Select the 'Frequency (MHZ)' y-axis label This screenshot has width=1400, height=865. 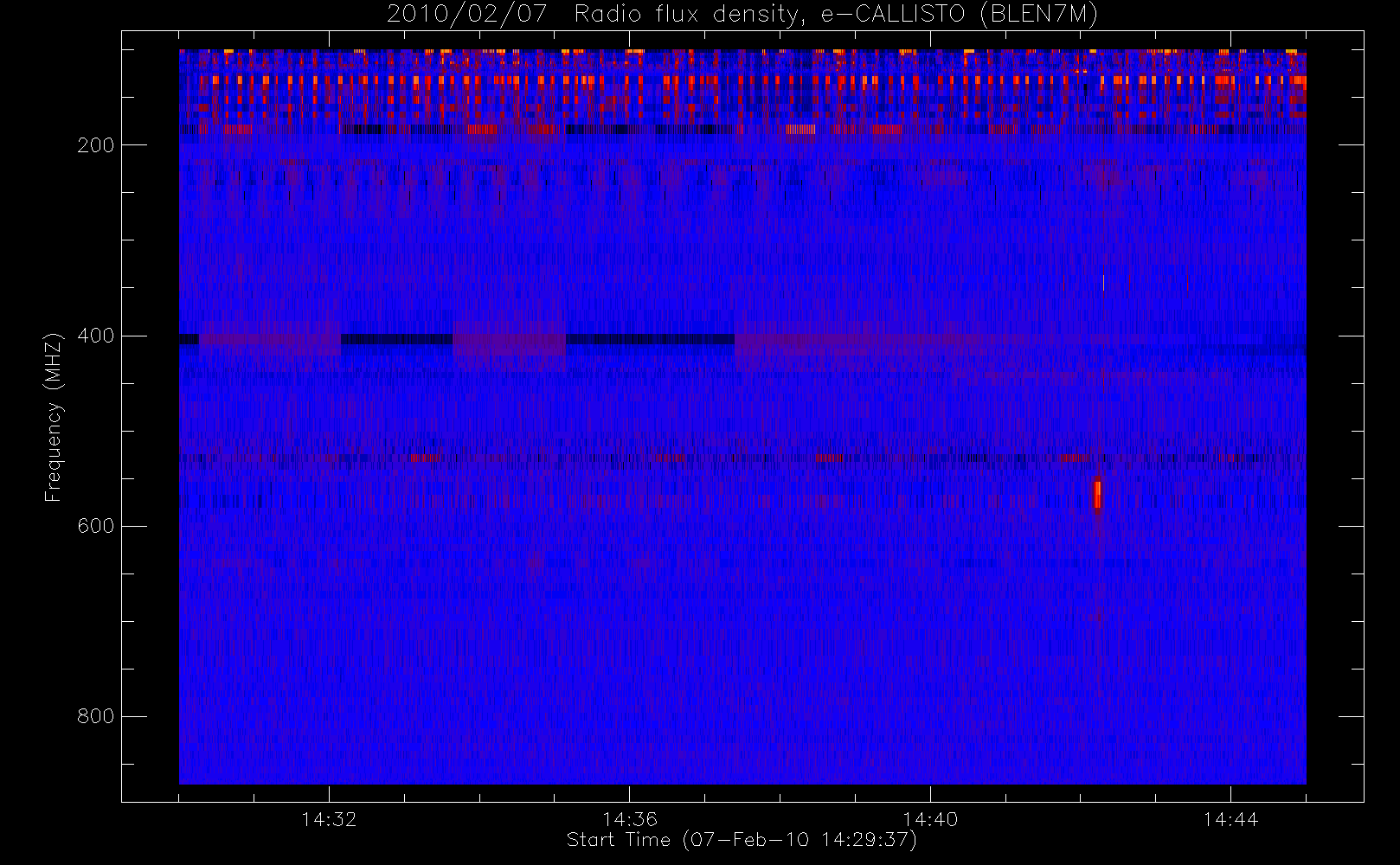[54, 417]
